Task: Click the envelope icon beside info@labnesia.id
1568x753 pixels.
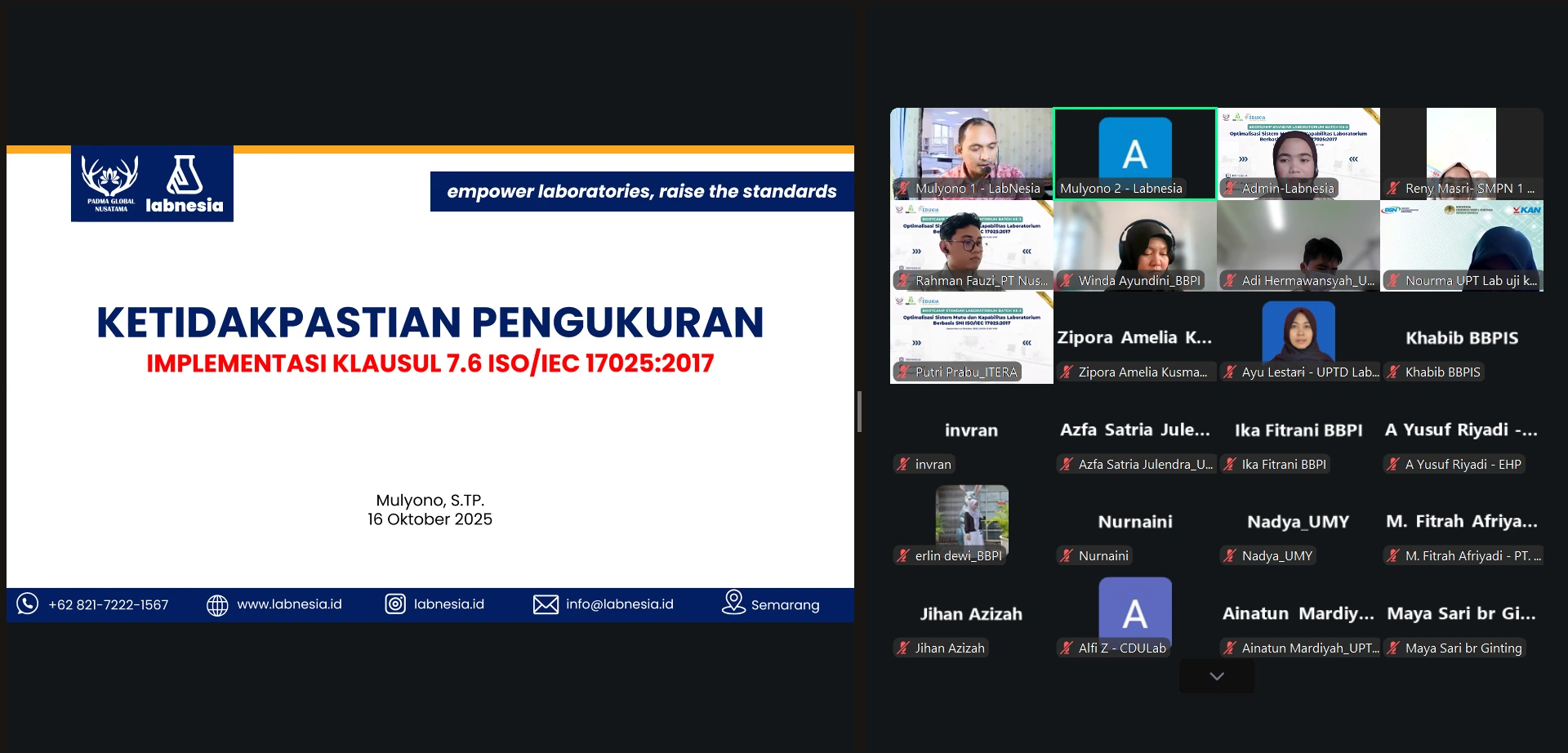Action: (546, 604)
